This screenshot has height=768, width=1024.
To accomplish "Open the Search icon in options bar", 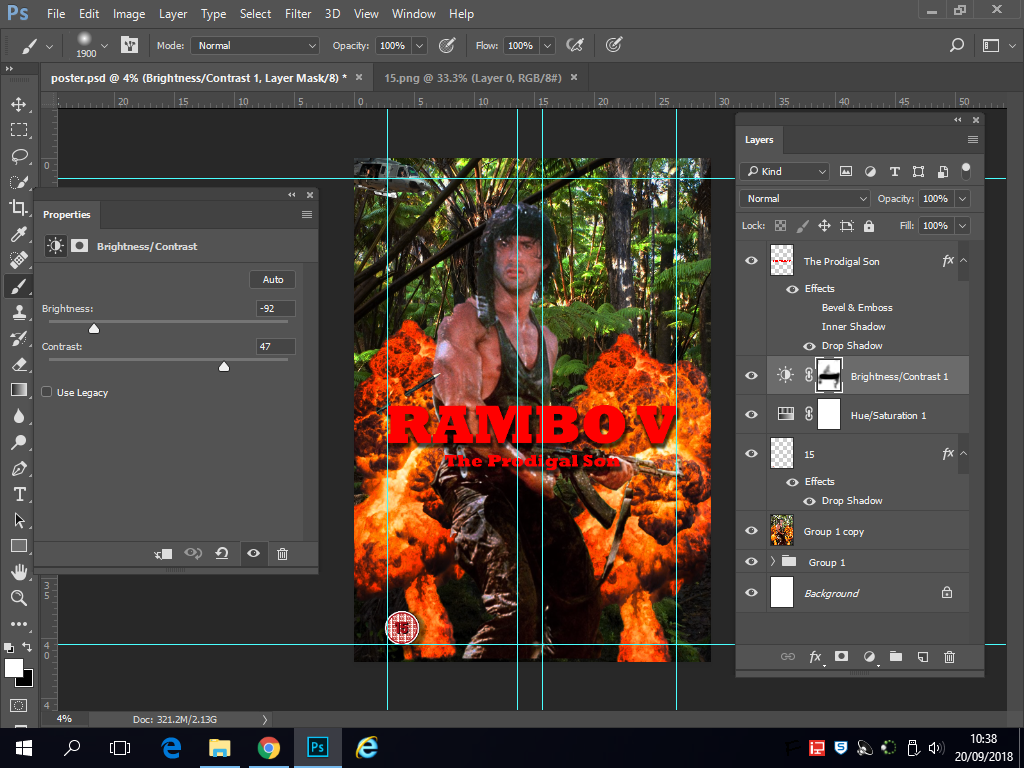I will click(x=956, y=45).
